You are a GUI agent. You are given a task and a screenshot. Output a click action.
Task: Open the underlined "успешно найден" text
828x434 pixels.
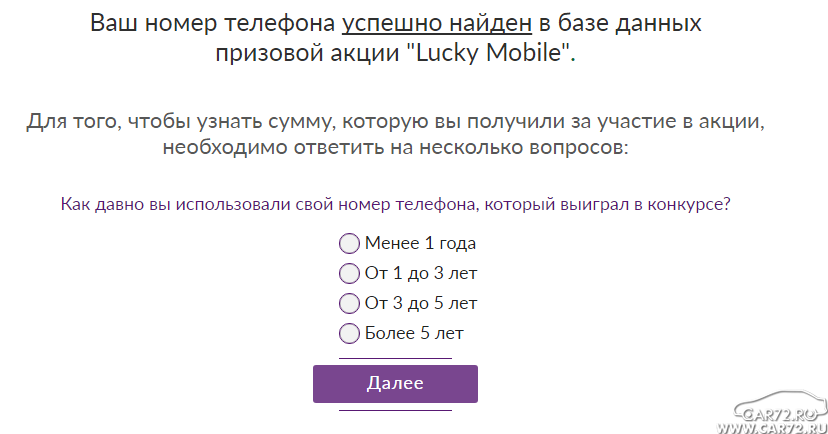point(437,24)
